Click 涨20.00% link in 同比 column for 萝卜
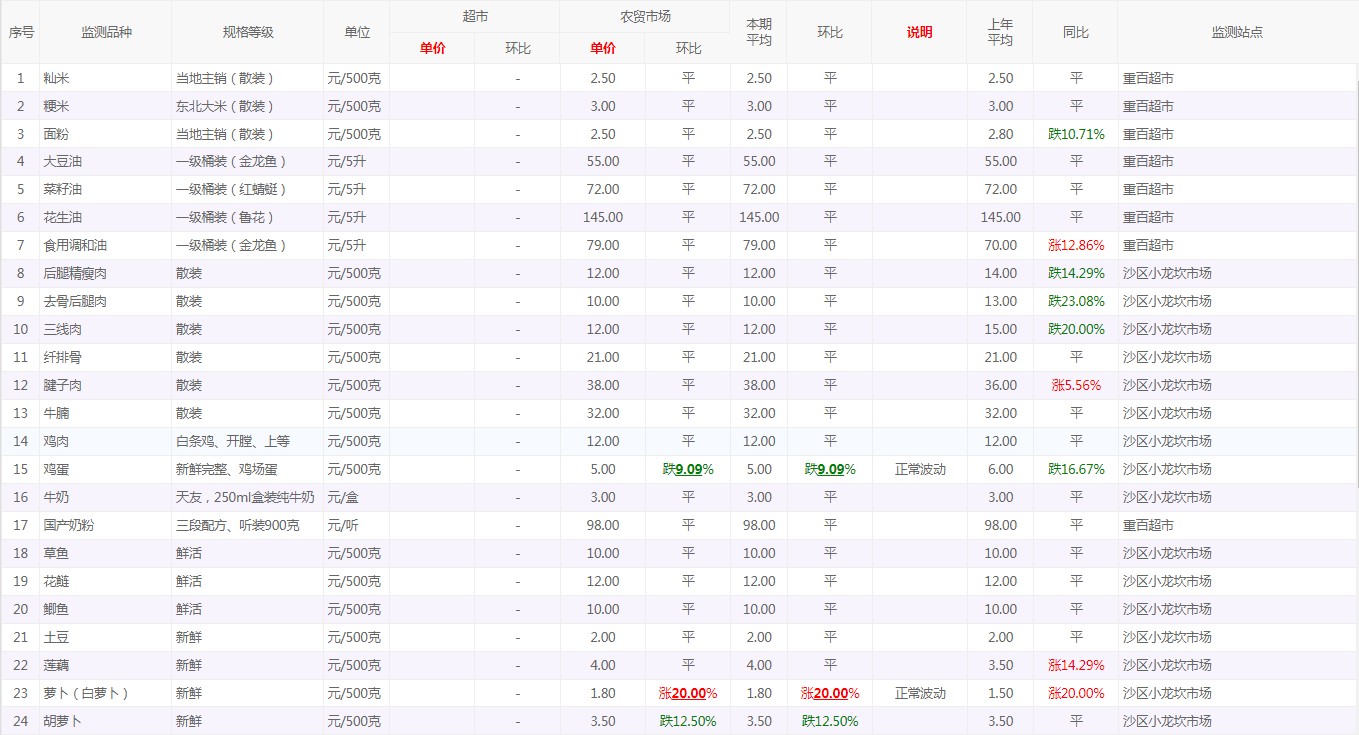Viewport: 1359px width, 735px height. coord(1076,693)
